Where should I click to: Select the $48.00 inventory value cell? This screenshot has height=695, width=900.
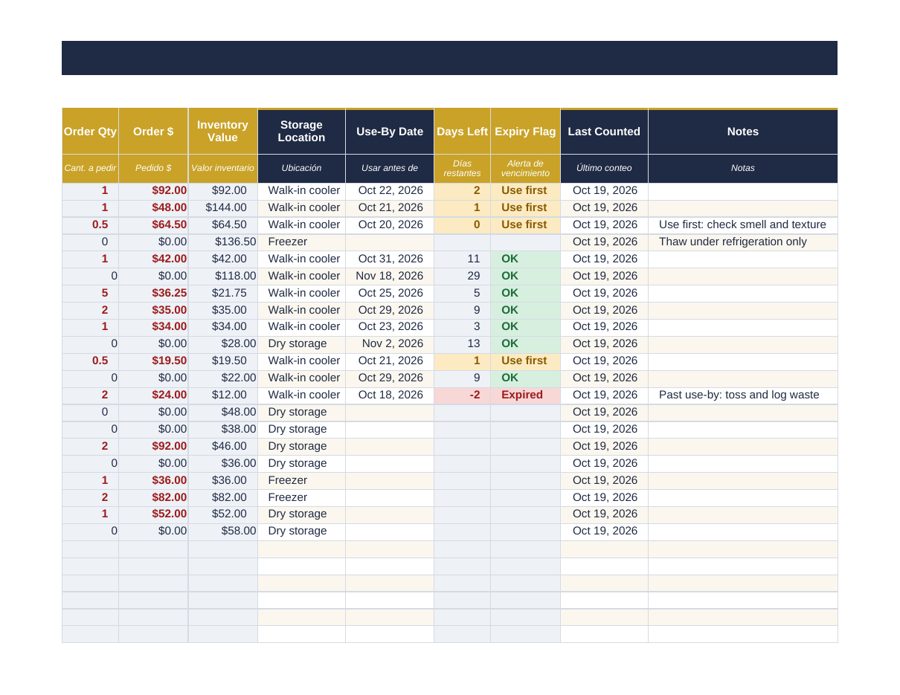(x=223, y=412)
